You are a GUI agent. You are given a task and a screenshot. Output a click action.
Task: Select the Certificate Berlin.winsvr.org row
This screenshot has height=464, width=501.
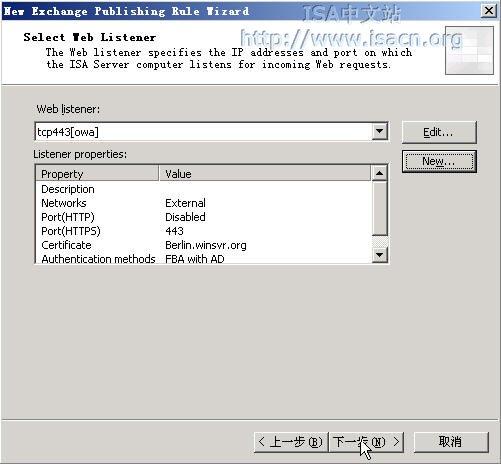point(203,245)
